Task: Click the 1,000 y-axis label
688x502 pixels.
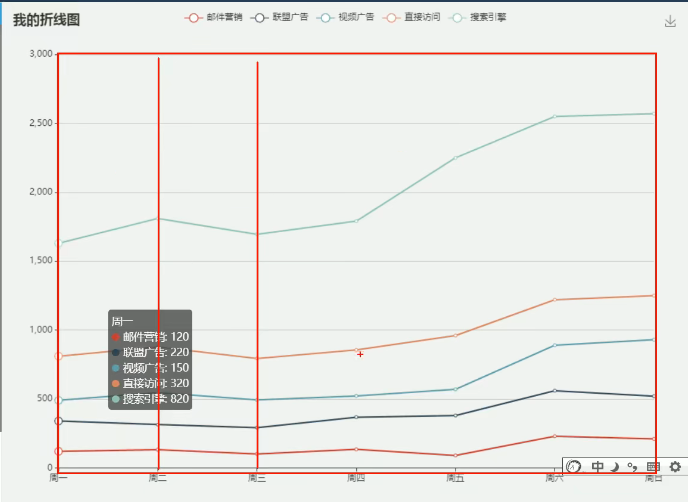Action: 41,330
